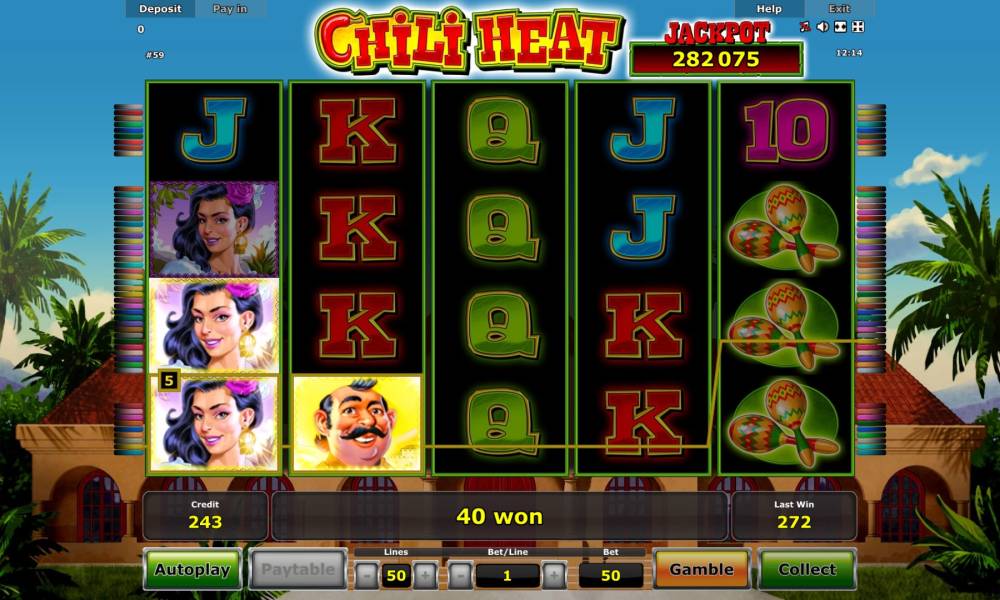Click the payline 5 marker
The height and width of the screenshot is (600, 1000).
point(168,381)
